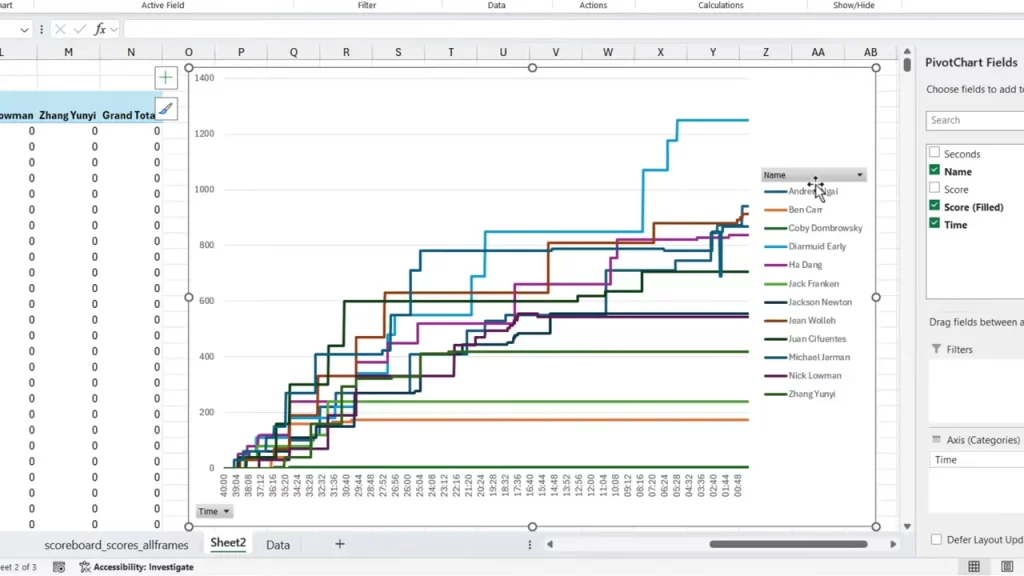Open the Name legend dropdown on the chart
This screenshot has height=576, width=1024.
(858, 174)
